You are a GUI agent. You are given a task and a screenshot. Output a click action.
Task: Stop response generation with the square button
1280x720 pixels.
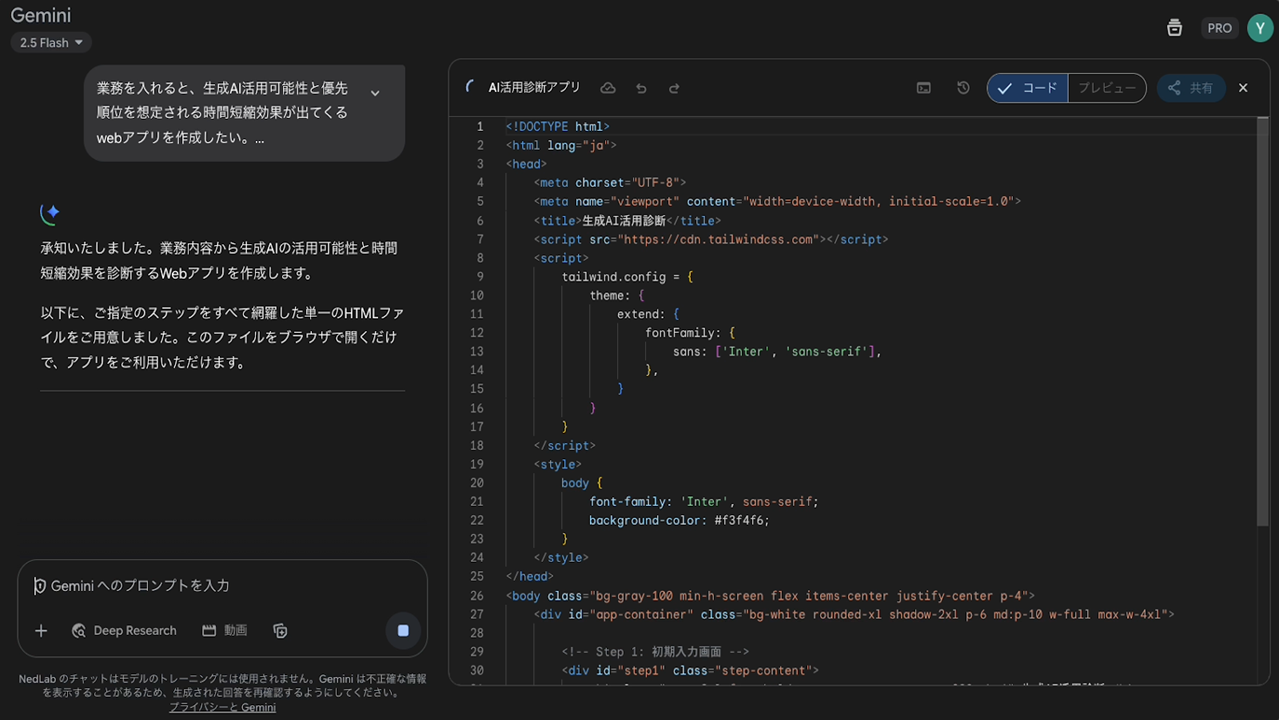(x=403, y=631)
